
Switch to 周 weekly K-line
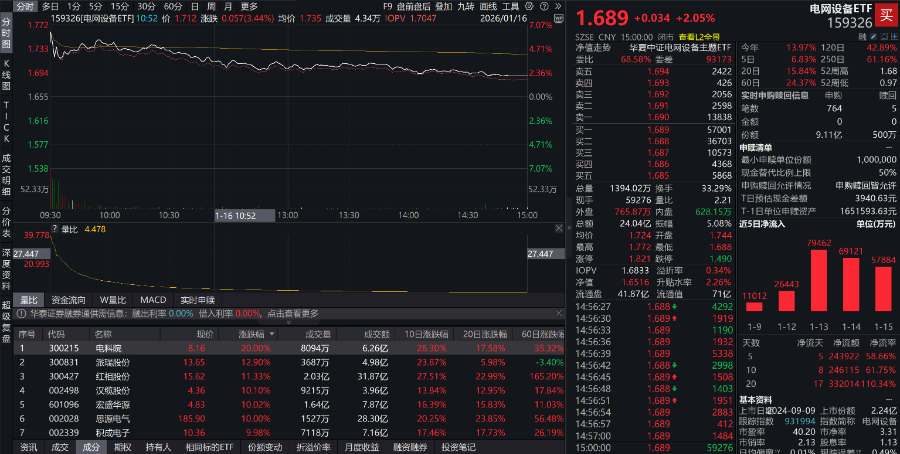211,6
